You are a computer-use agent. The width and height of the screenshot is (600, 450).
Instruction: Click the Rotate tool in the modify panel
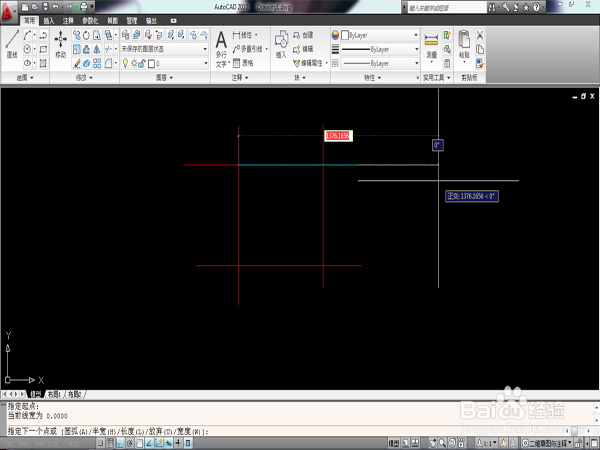click(x=86, y=36)
